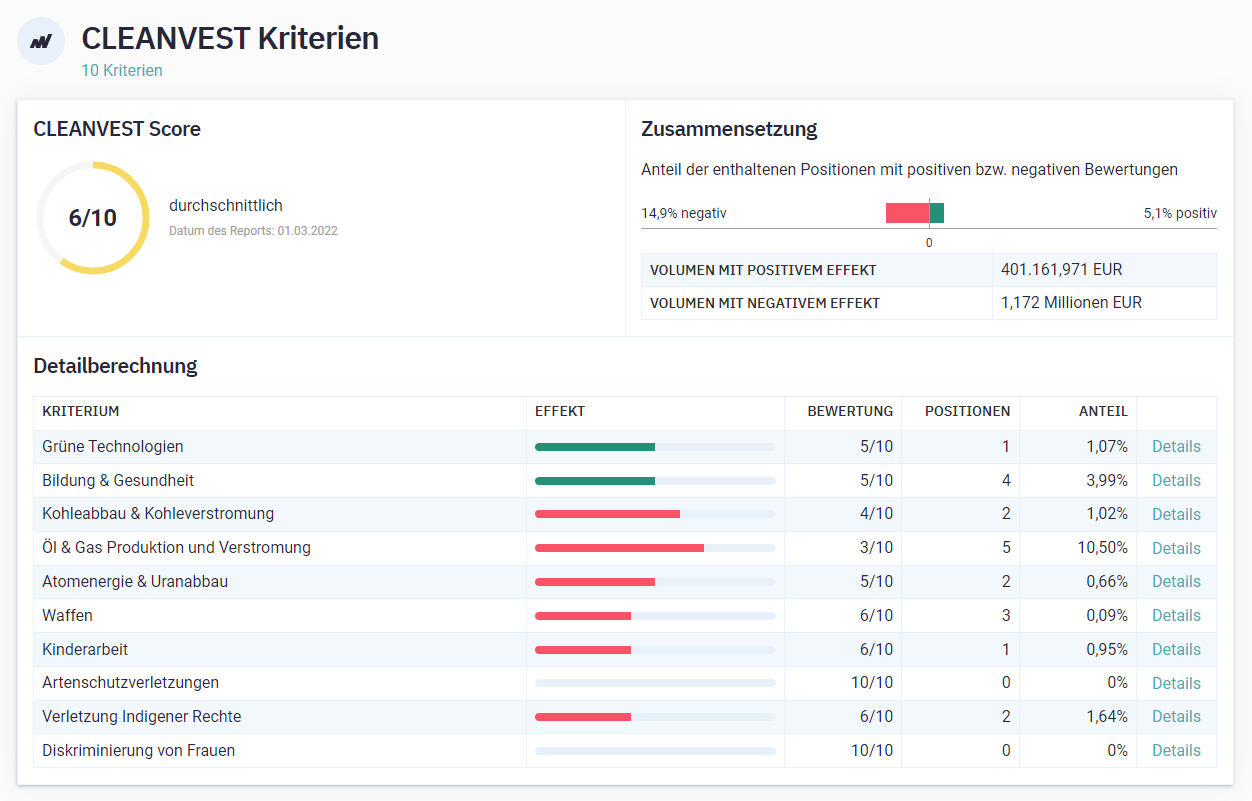Click the "Atomenergie & Uranabbau" criterion name
The height and width of the screenshot is (801, 1252).
click(x=135, y=582)
